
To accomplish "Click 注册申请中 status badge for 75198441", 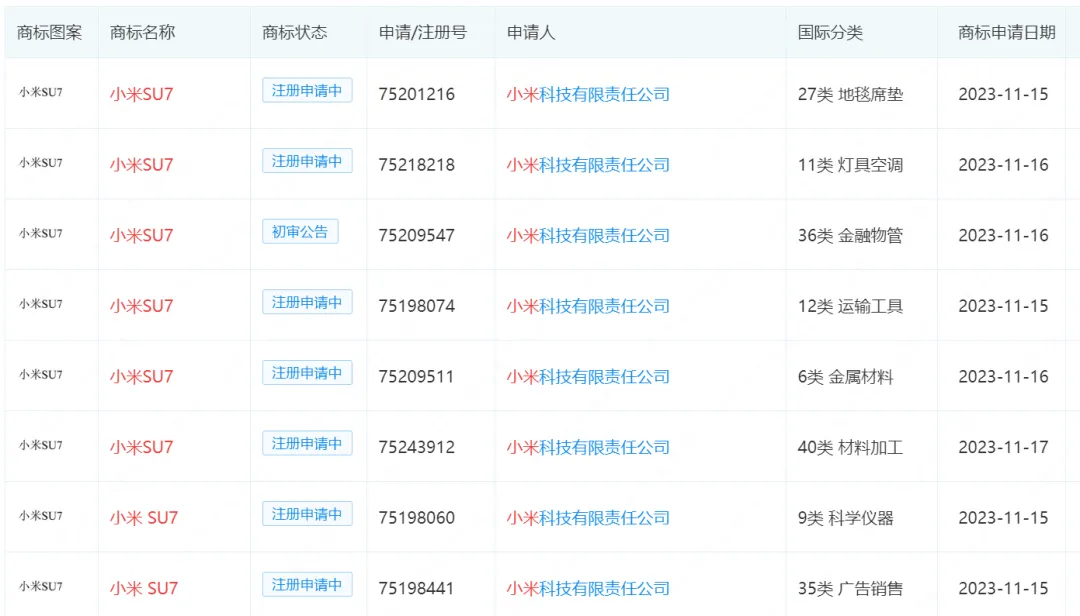I will click(x=307, y=584).
